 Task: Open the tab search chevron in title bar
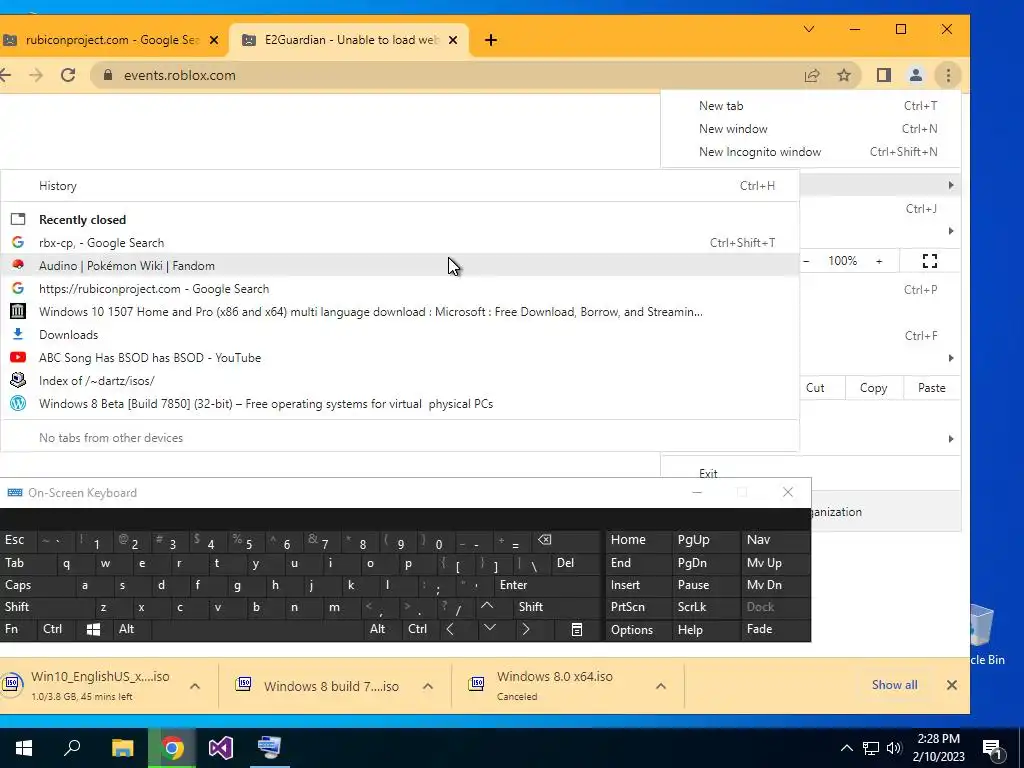pos(808,29)
